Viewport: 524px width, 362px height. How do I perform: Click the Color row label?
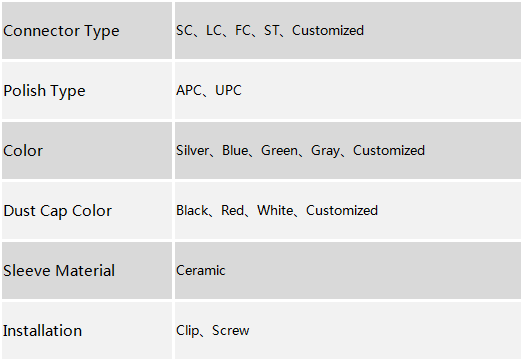23,151
